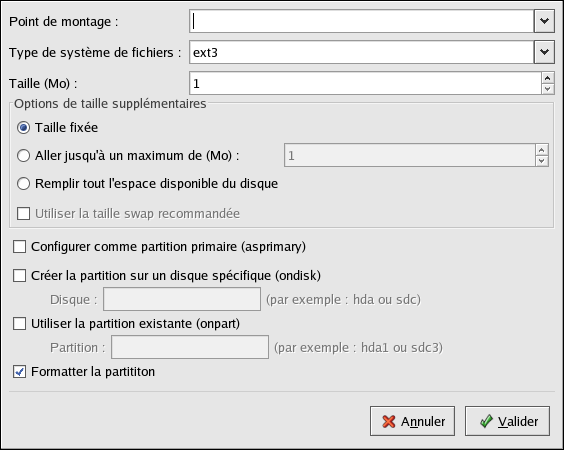Click into the Taille (Mo) size field
The height and width of the screenshot is (450, 564).
tap(365, 83)
